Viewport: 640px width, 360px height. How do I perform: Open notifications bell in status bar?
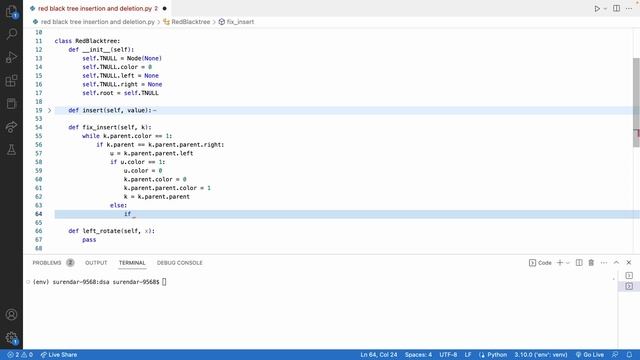(x=629, y=355)
